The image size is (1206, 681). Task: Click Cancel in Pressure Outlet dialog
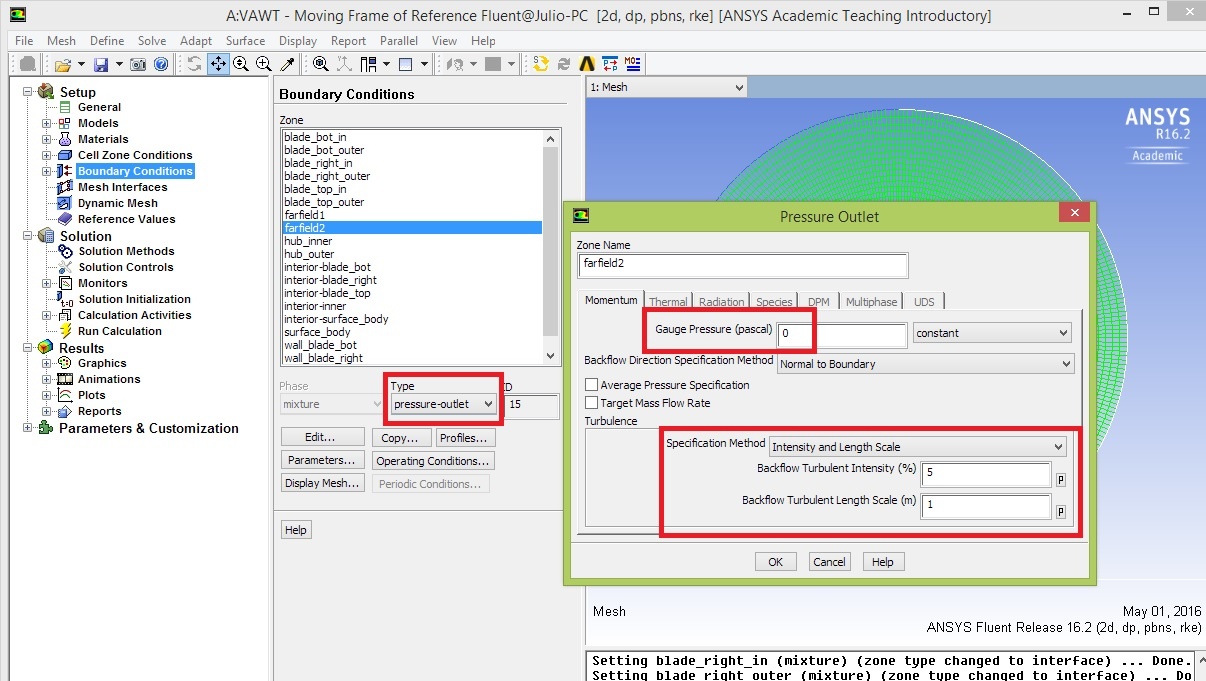[829, 562]
